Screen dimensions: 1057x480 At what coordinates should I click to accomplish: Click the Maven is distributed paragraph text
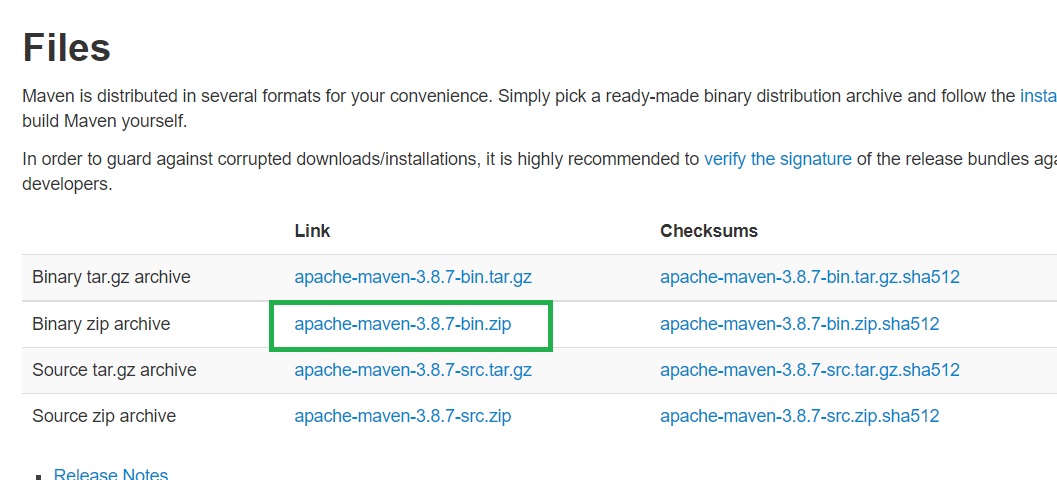pos(539,109)
